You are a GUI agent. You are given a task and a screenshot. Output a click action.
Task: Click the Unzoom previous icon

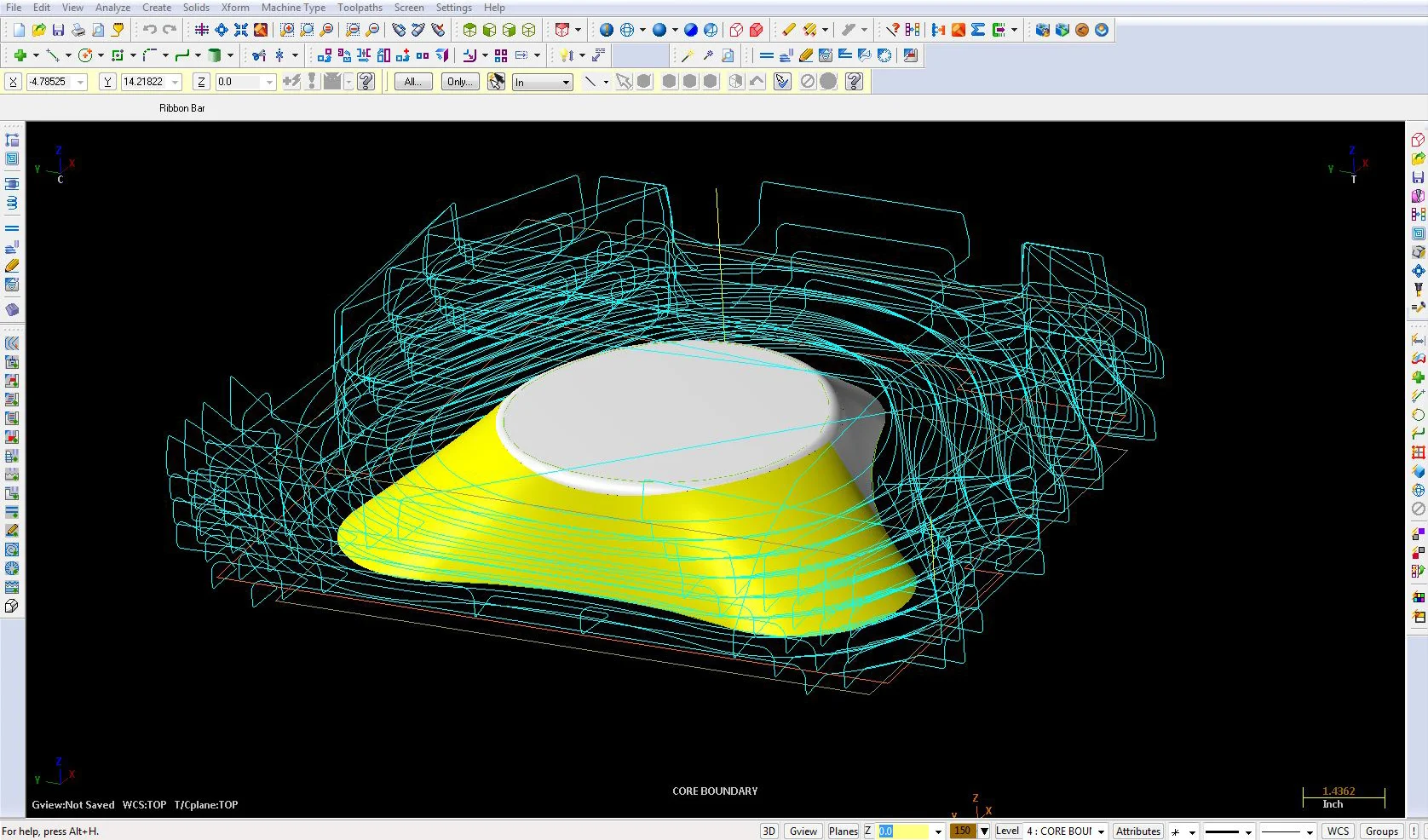(x=353, y=30)
